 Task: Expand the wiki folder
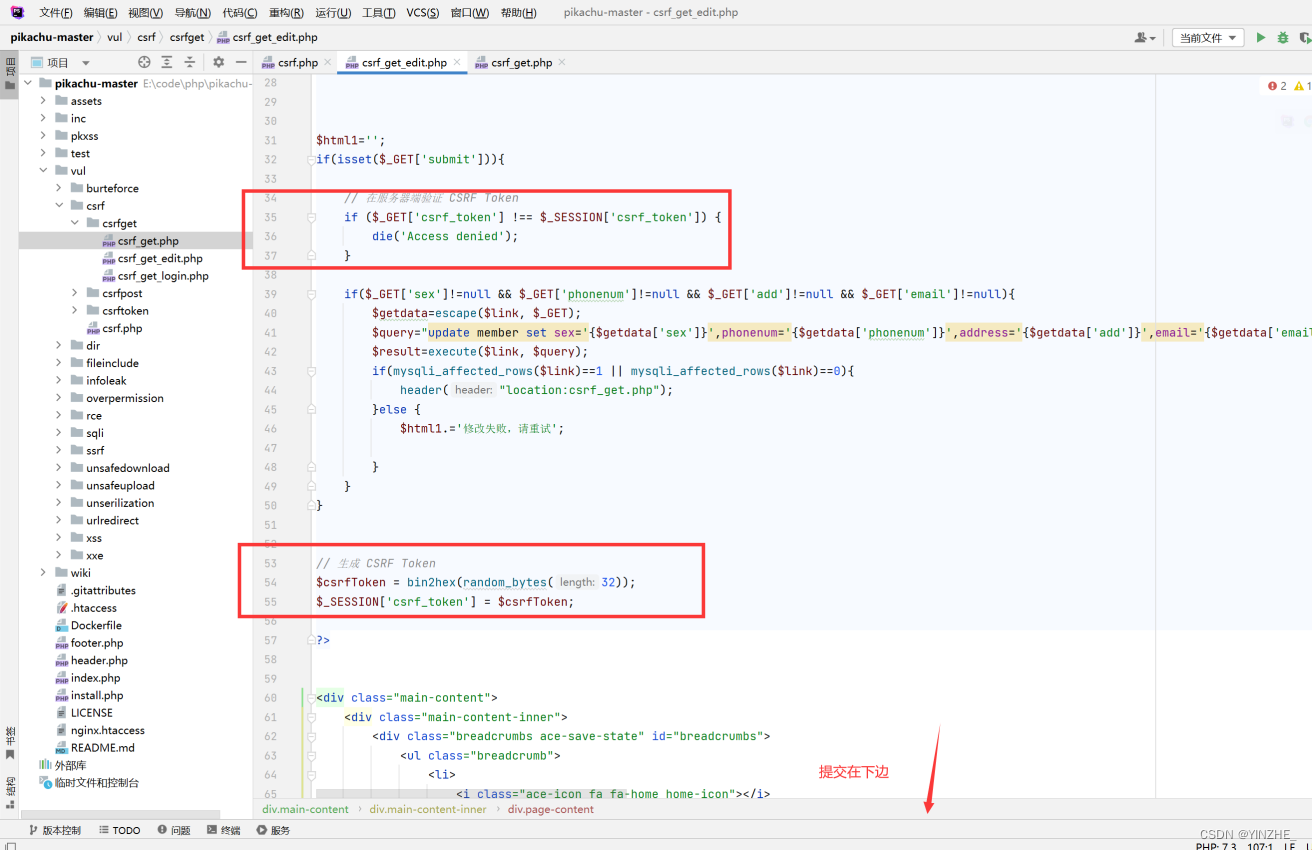pos(43,573)
